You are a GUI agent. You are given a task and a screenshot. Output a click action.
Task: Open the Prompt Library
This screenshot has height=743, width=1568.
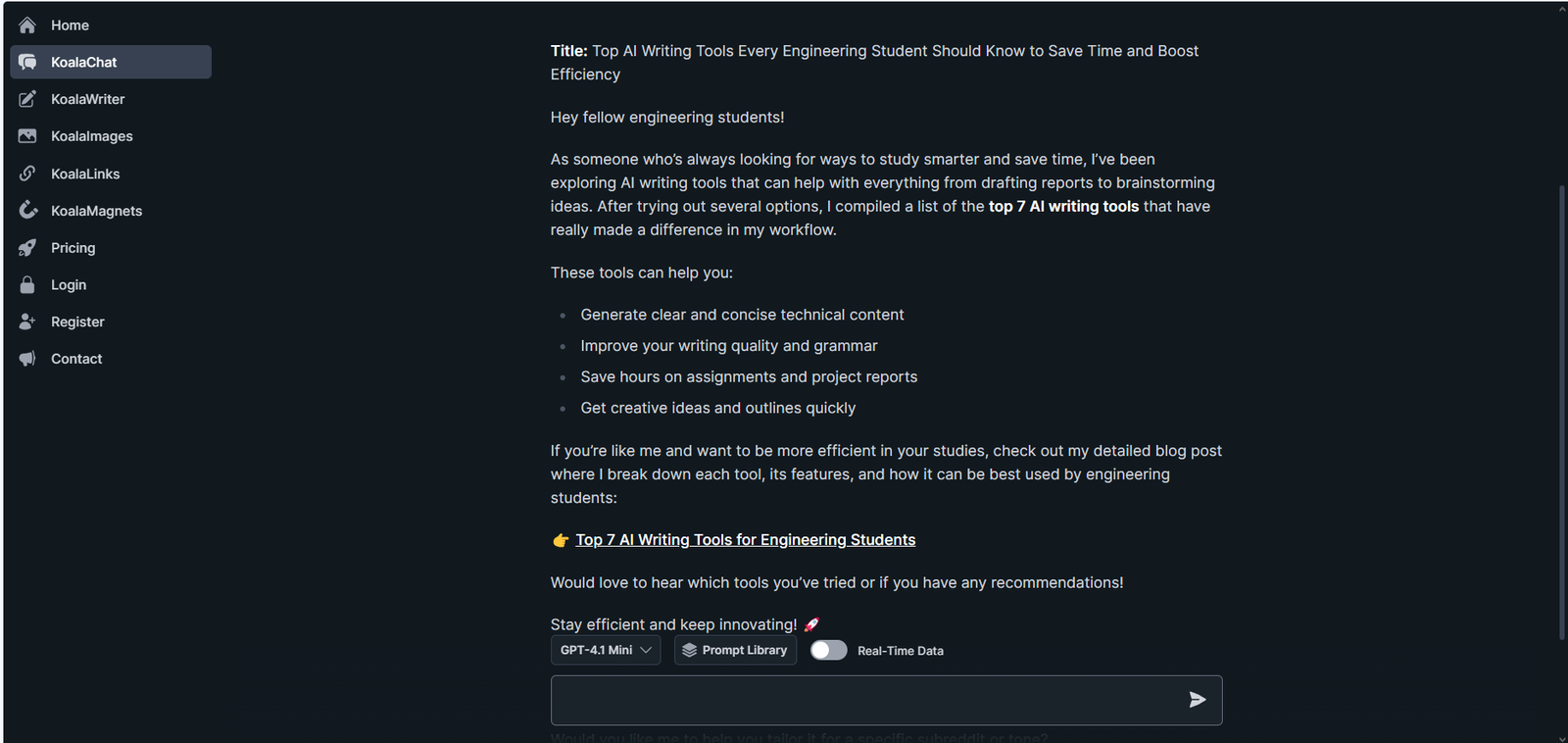735,650
